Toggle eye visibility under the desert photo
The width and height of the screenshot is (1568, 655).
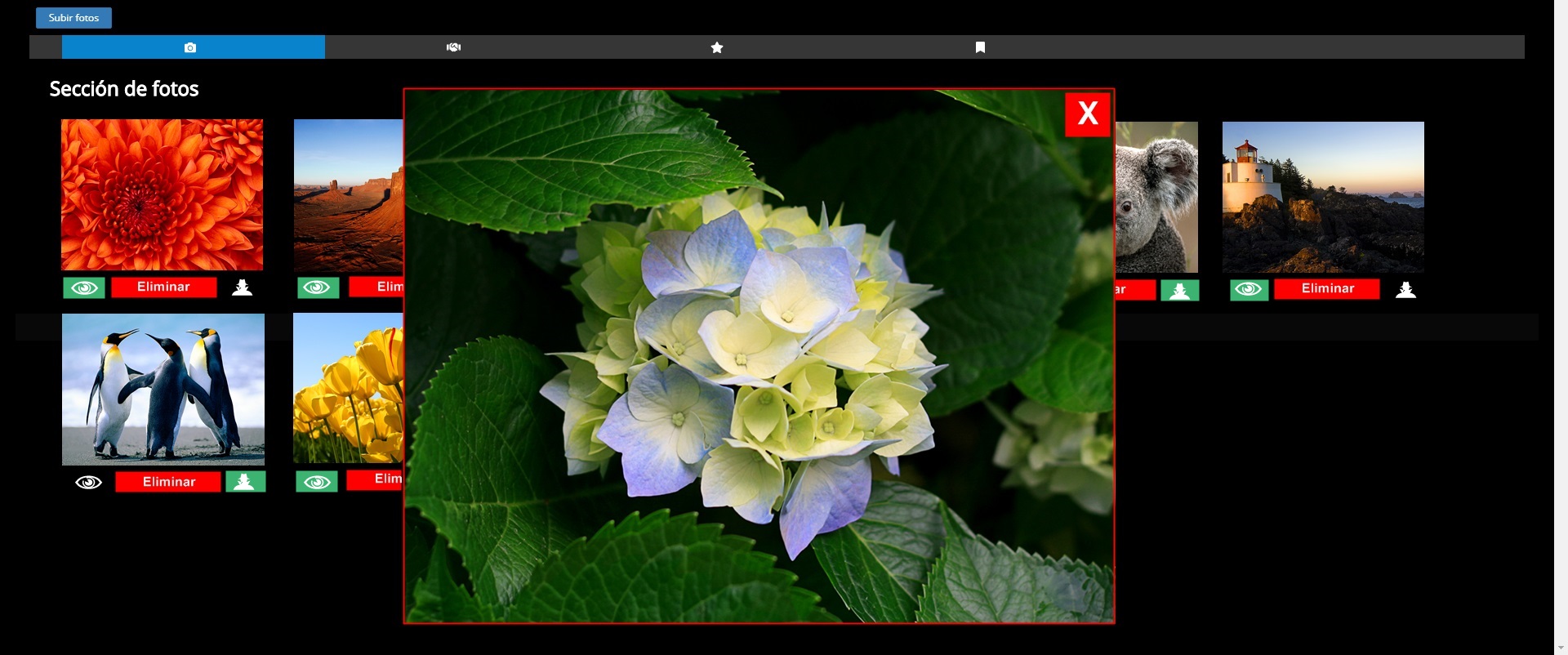(318, 287)
